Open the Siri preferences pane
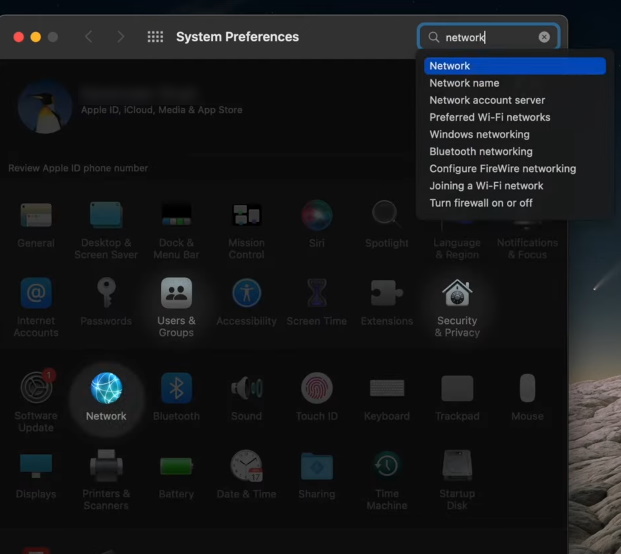This screenshot has height=554, width=621. [x=317, y=215]
